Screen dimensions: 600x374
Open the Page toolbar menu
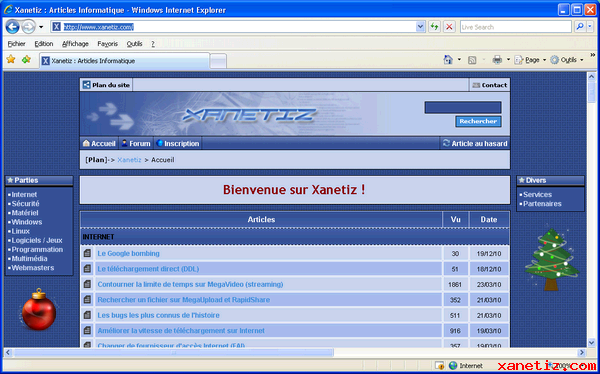[530, 60]
